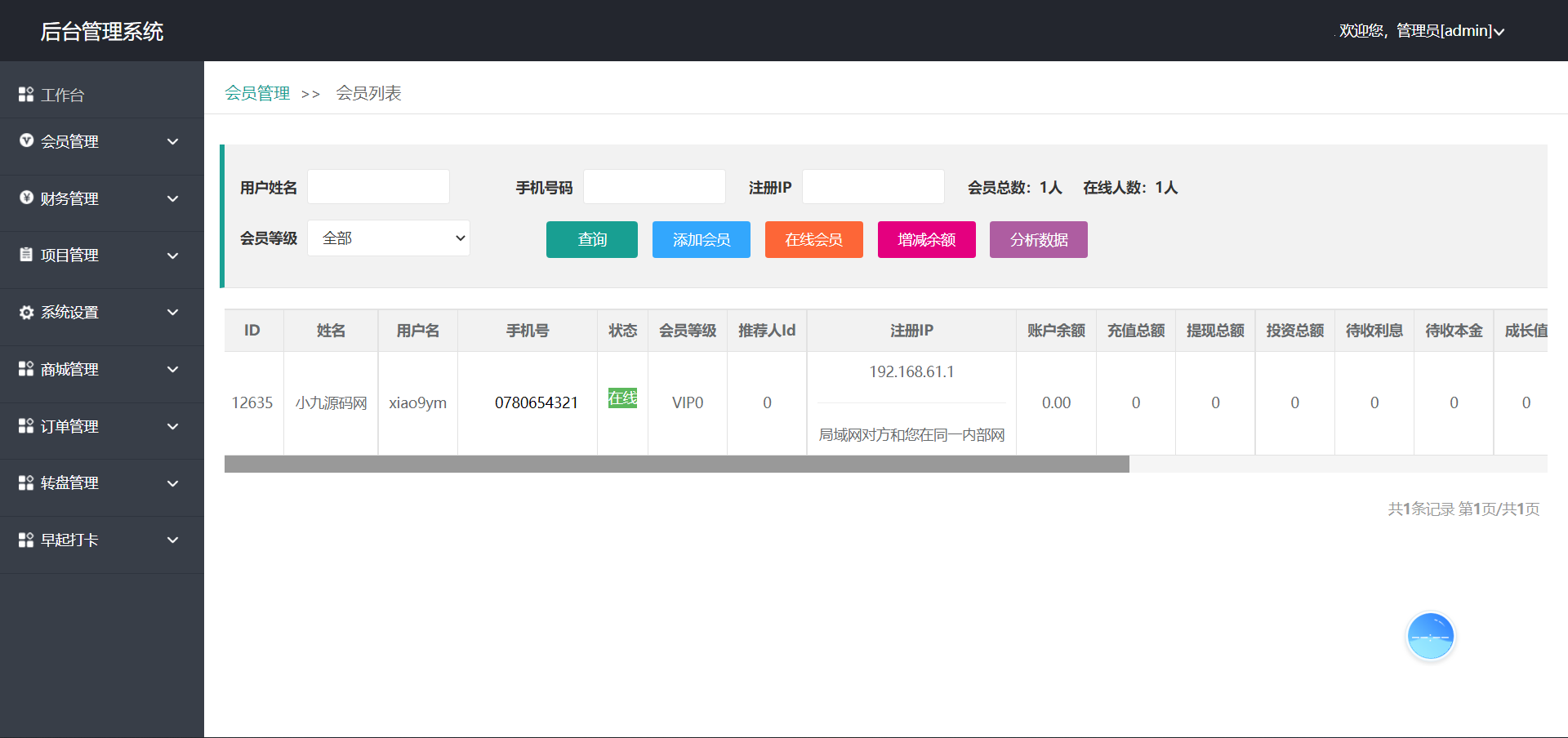Click username xiao9ym cell

click(x=417, y=402)
